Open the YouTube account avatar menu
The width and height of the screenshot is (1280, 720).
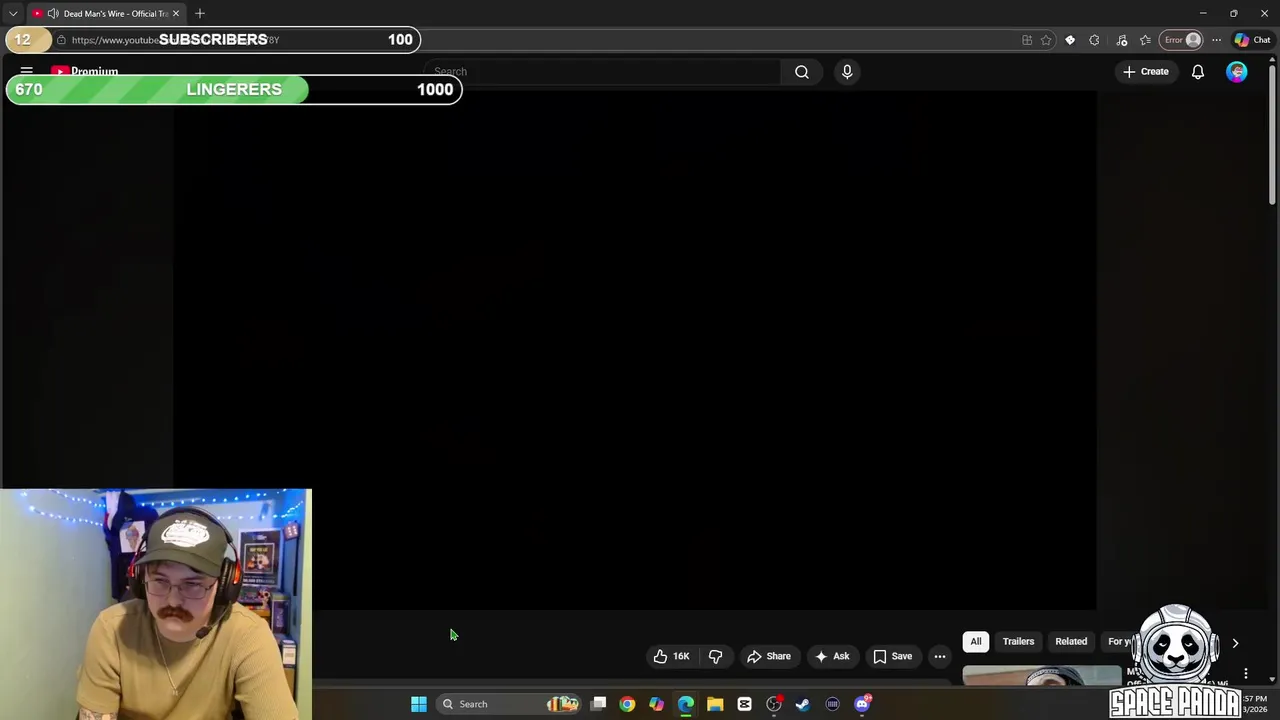click(1237, 72)
